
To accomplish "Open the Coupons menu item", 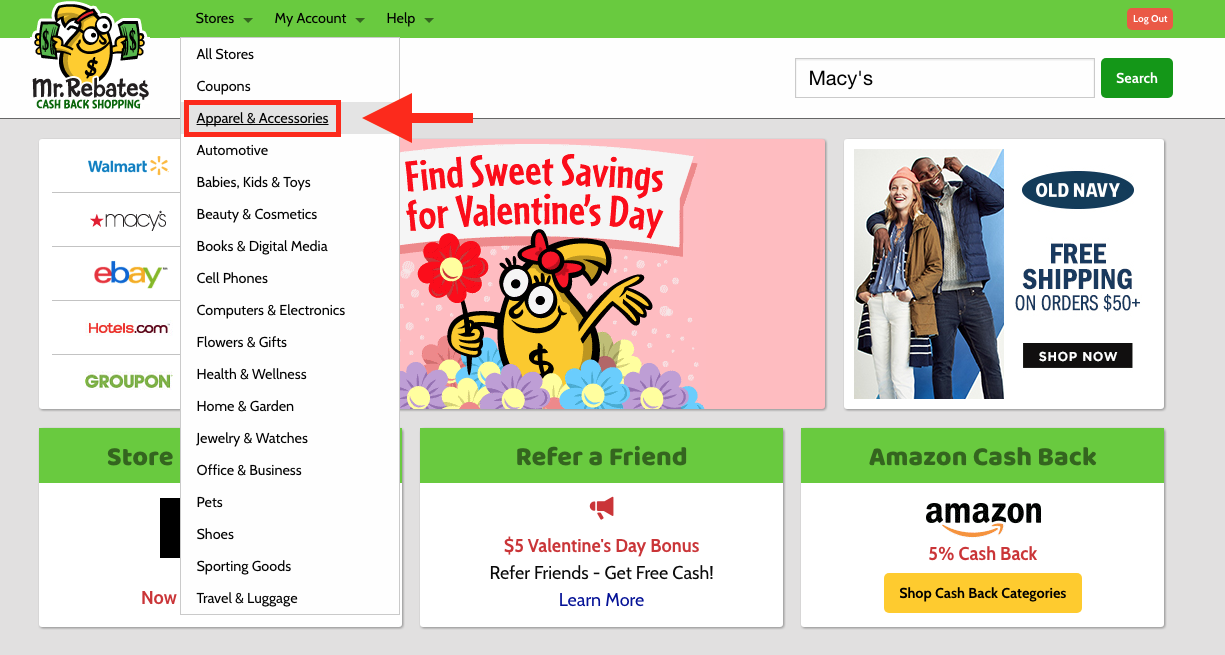I will [223, 86].
